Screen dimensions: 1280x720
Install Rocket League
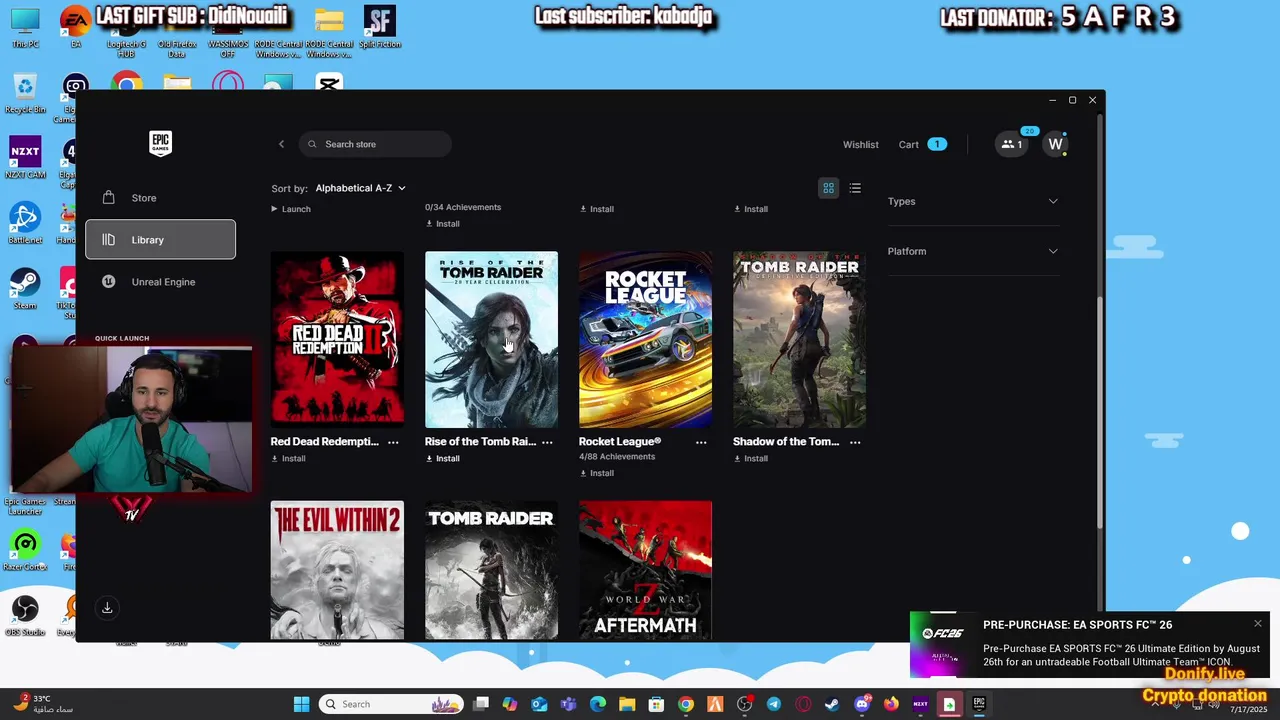pos(596,473)
